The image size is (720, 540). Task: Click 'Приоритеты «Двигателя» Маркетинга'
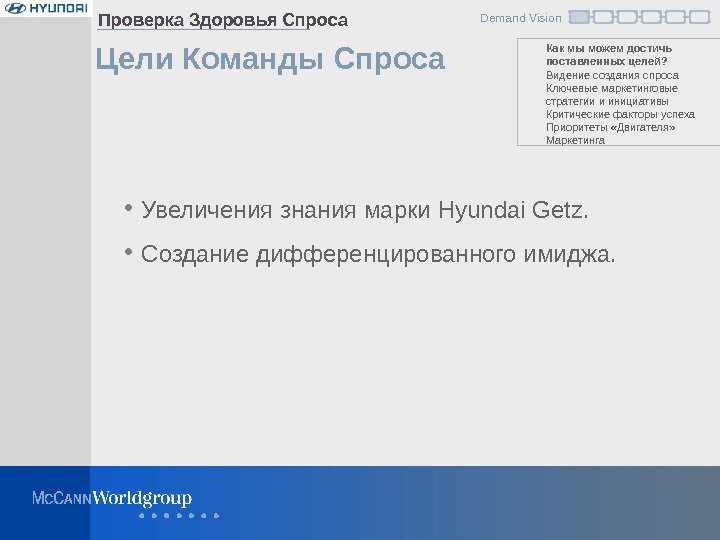(610, 134)
